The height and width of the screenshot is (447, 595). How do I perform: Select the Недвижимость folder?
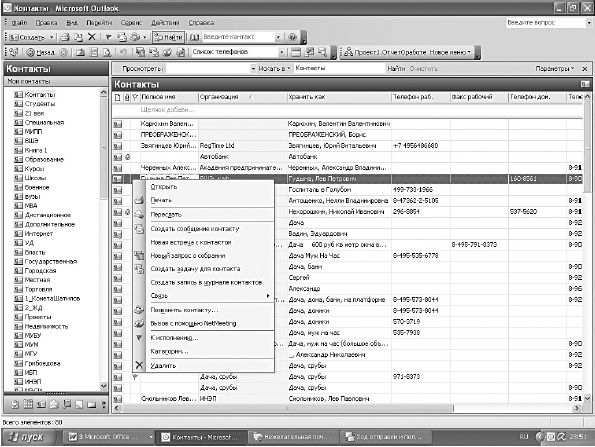click(x=46, y=326)
